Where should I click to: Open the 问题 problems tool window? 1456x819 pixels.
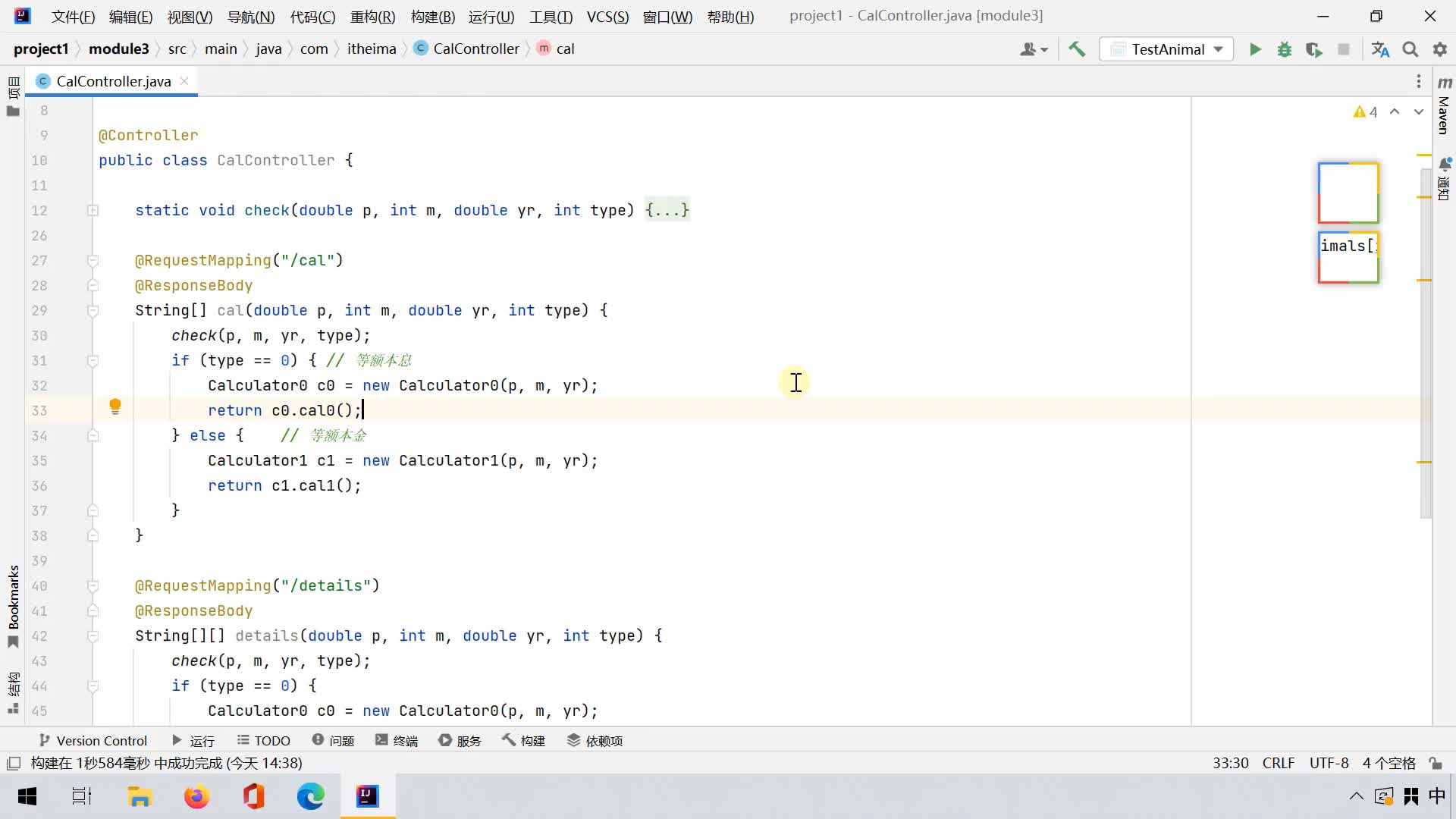click(x=333, y=740)
